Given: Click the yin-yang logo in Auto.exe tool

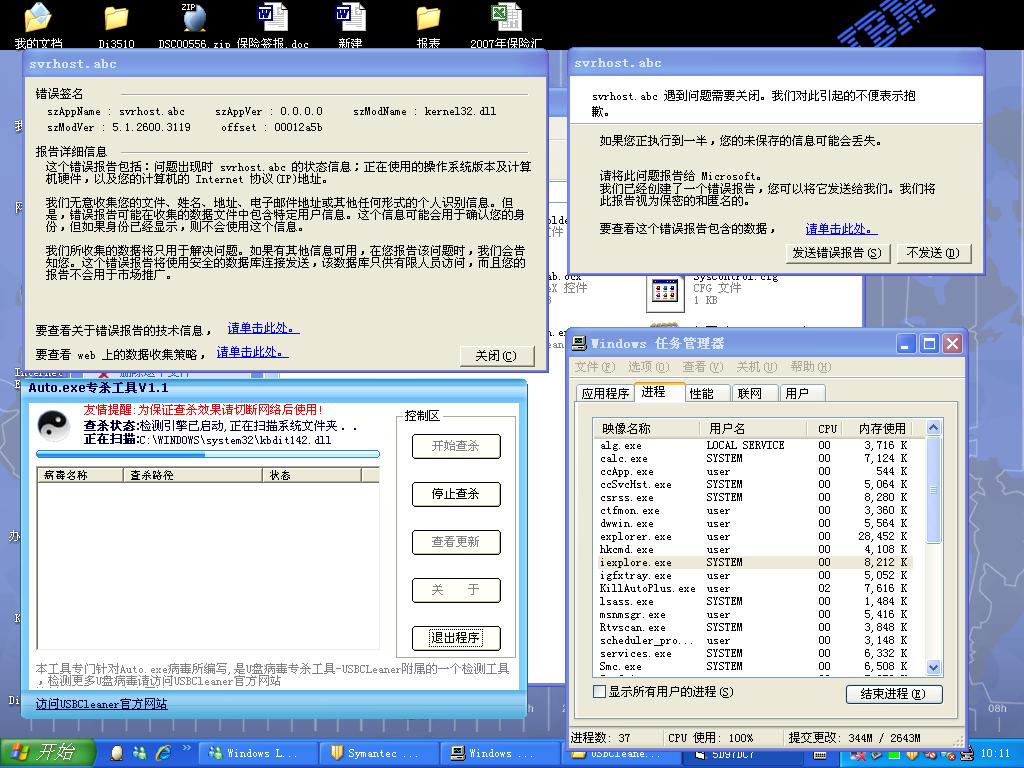Looking at the screenshot, I should coord(54,426).
